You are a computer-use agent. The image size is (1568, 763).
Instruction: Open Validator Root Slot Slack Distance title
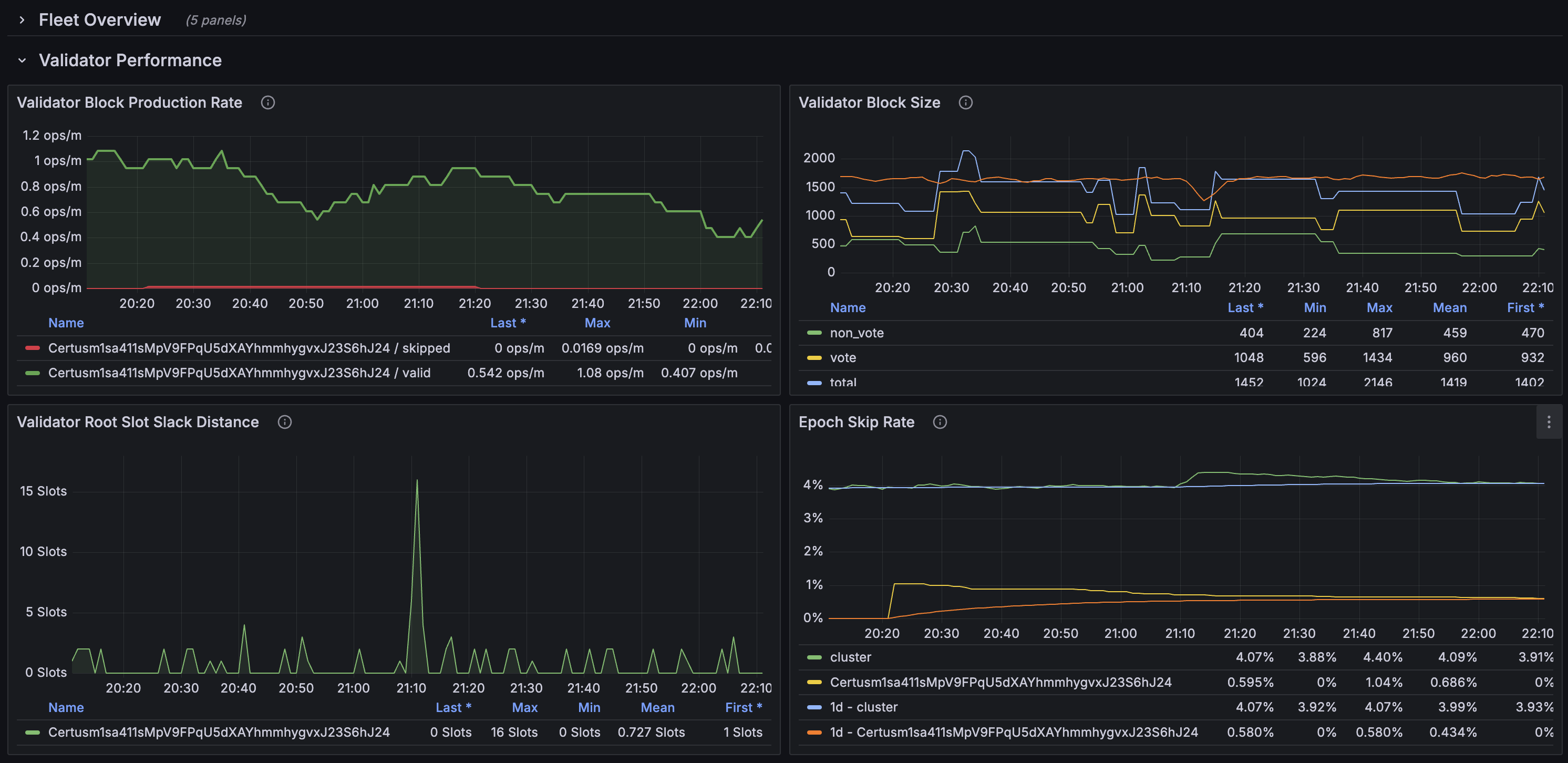pos(138,422)
